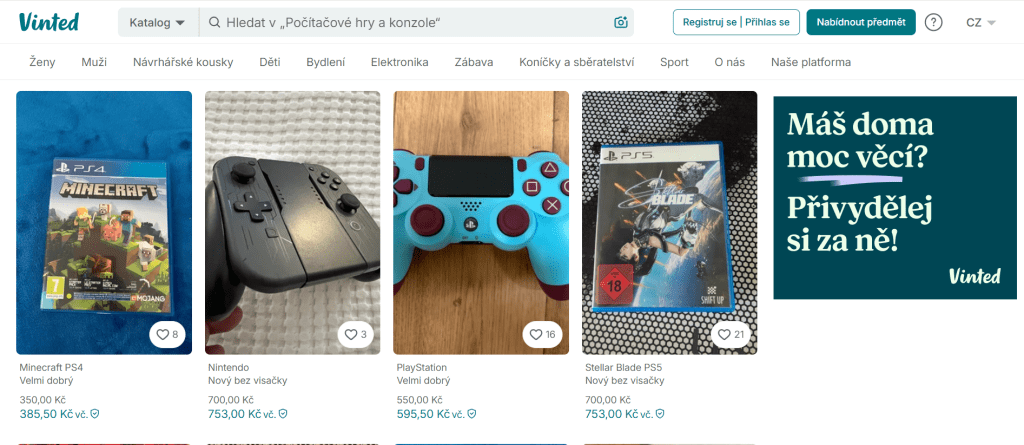
Task: Open the Elektronika category menu
Action: click(400, 62)
